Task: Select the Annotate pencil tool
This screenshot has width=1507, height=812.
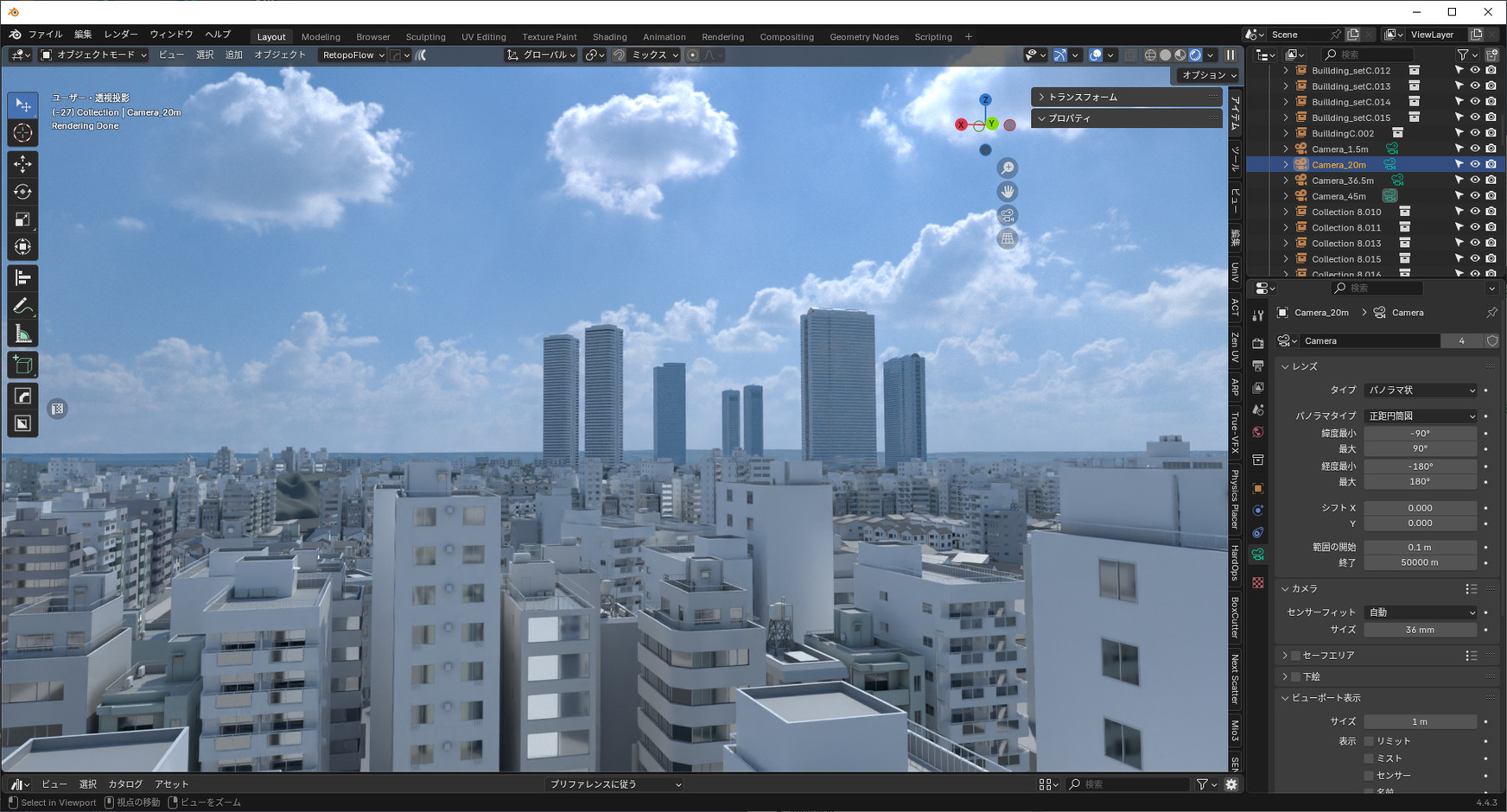Action: click(x=23, y=307)
